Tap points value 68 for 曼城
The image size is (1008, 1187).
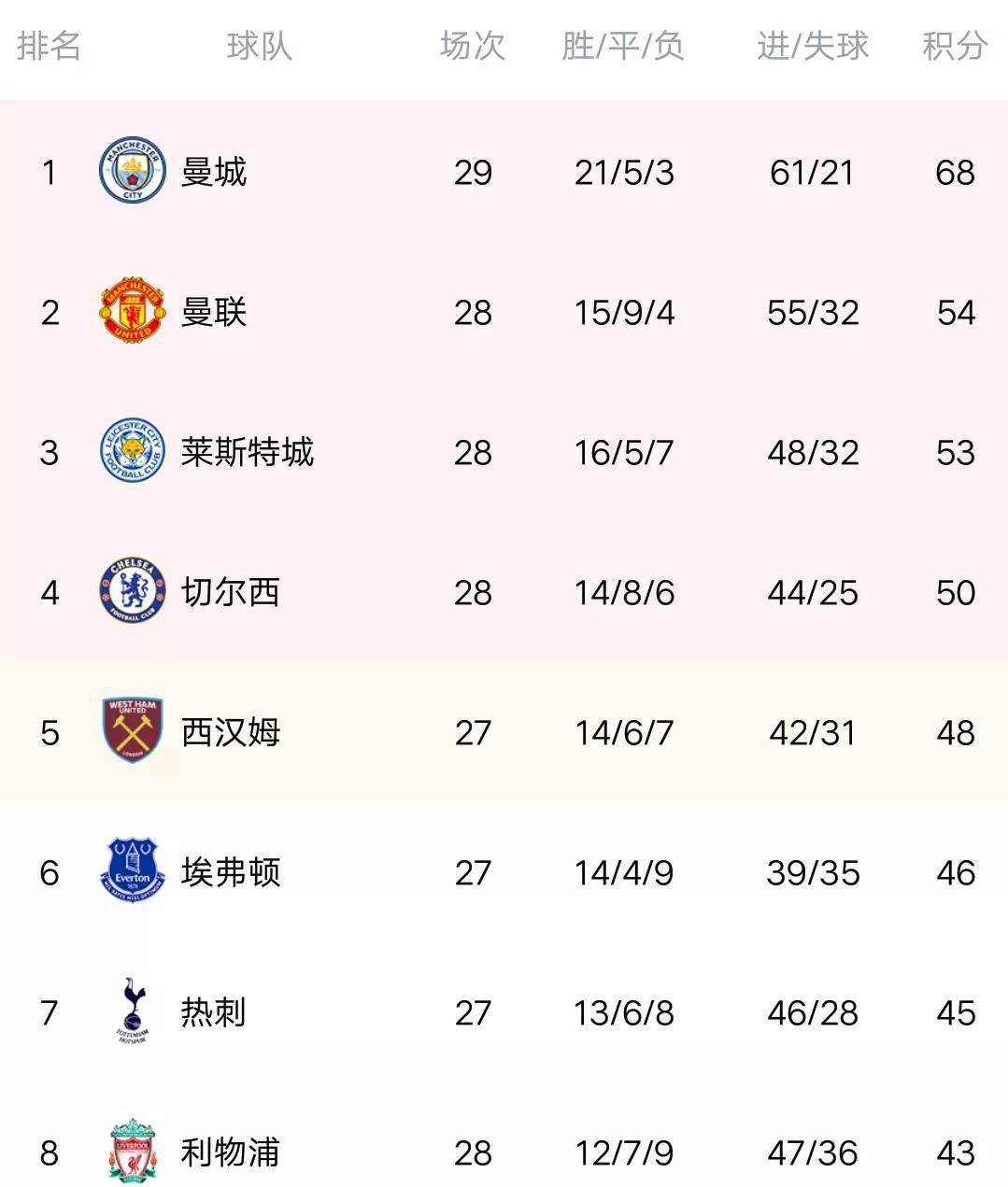coord(955,173)
